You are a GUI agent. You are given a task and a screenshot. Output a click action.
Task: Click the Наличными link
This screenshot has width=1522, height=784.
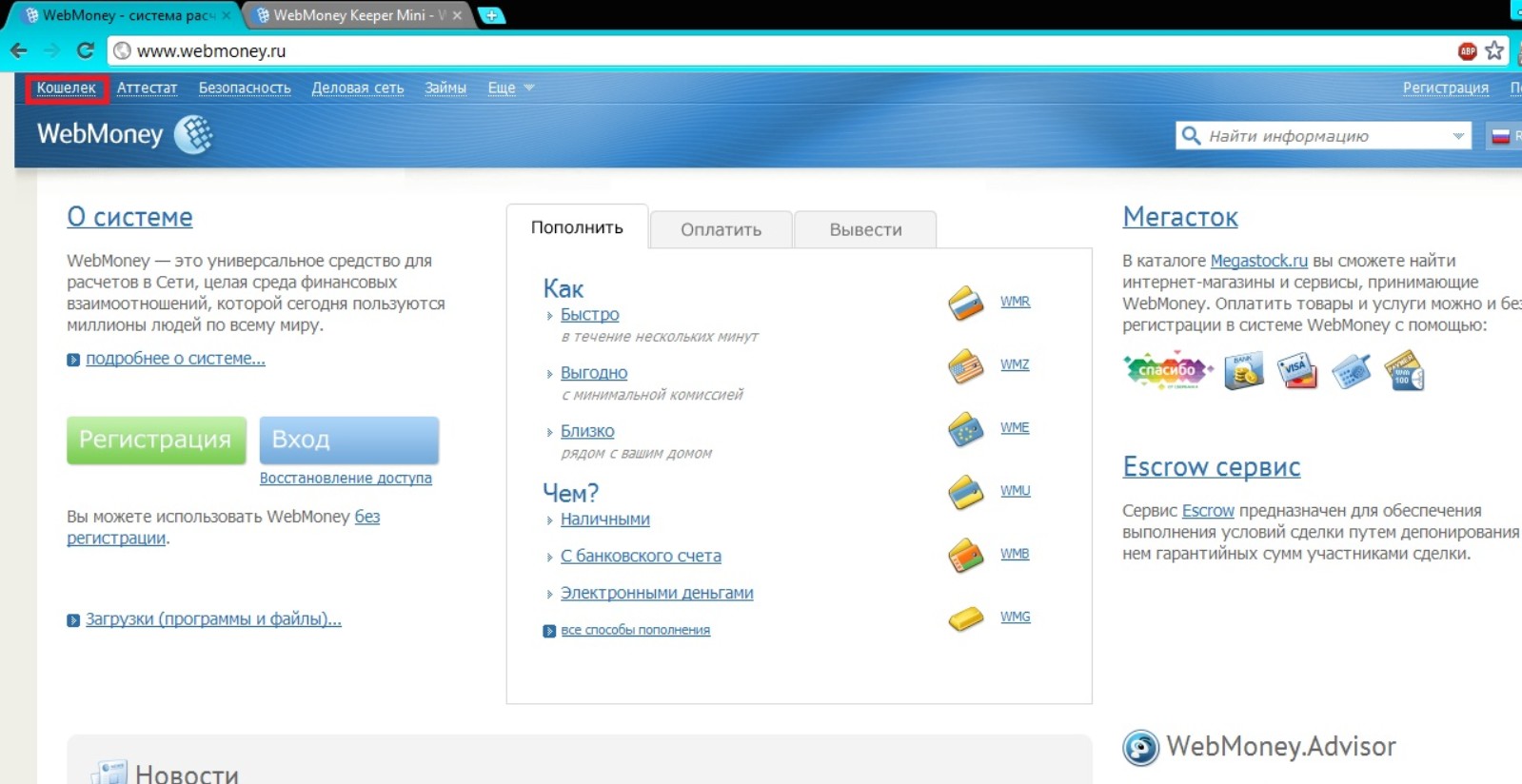pos(604,519)
